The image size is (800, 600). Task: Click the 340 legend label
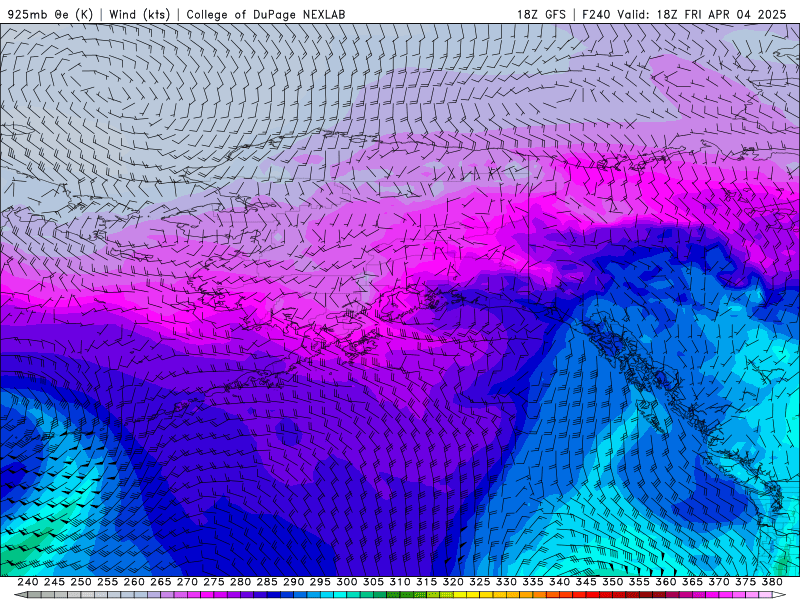click(559, 582)
